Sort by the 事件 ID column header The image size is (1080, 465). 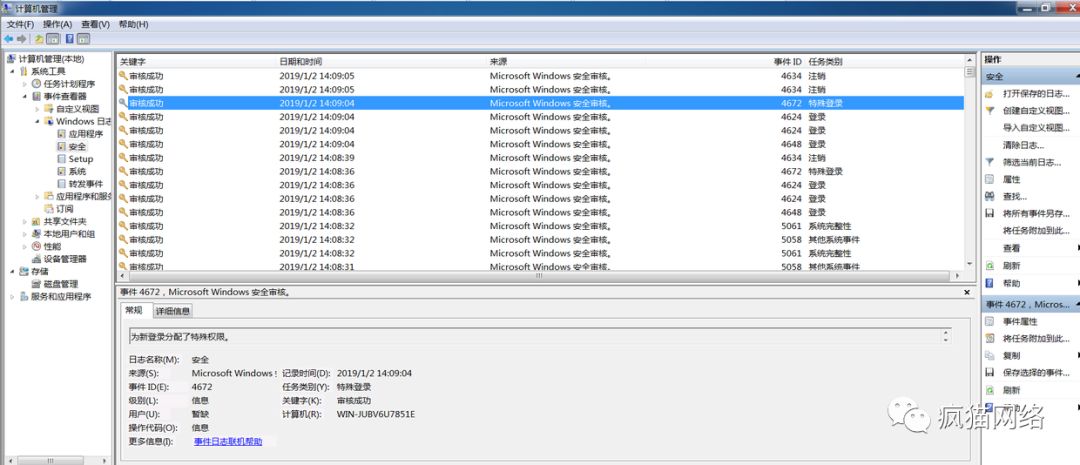point(787,62)
